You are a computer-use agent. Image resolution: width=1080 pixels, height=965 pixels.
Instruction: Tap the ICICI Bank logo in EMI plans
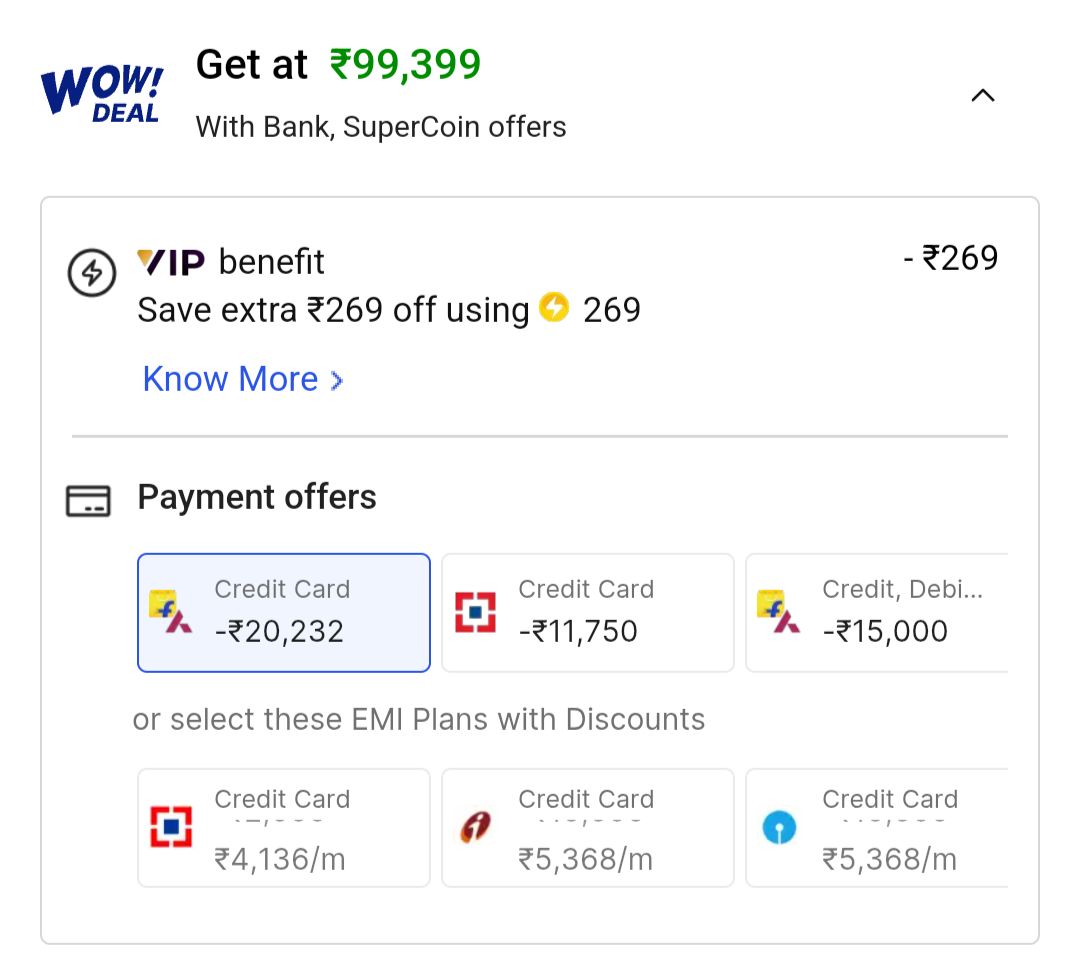click(x=476, y=827)
